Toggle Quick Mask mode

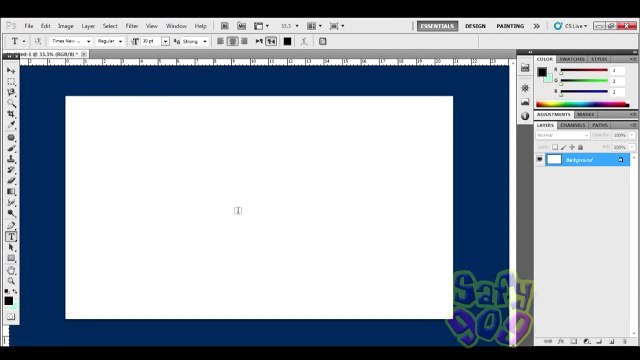(x=11, y=316)
